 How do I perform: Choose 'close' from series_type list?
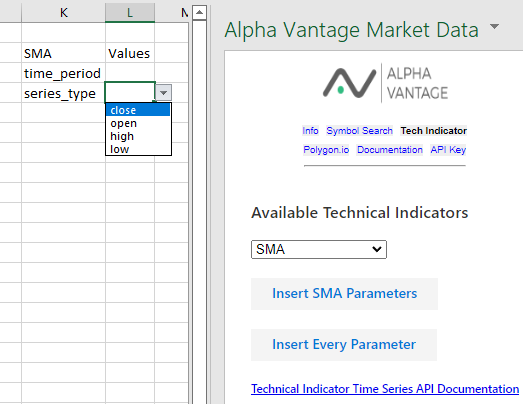(138, 110)
